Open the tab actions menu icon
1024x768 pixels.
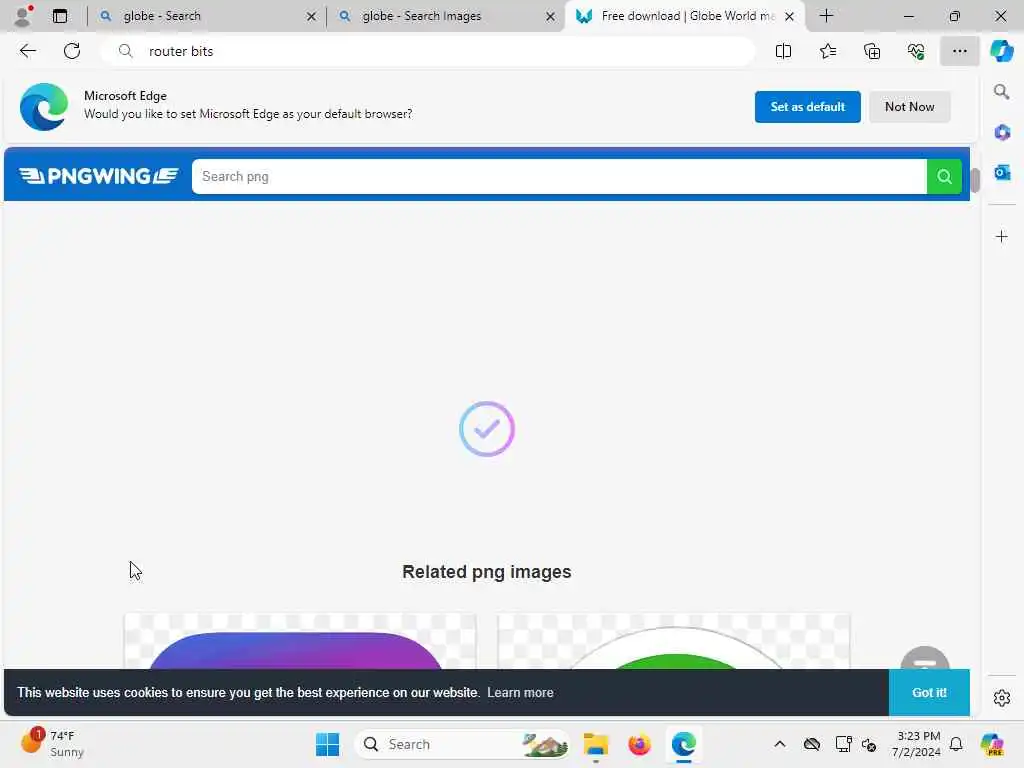pyautogui.click(x=60, y=16)
